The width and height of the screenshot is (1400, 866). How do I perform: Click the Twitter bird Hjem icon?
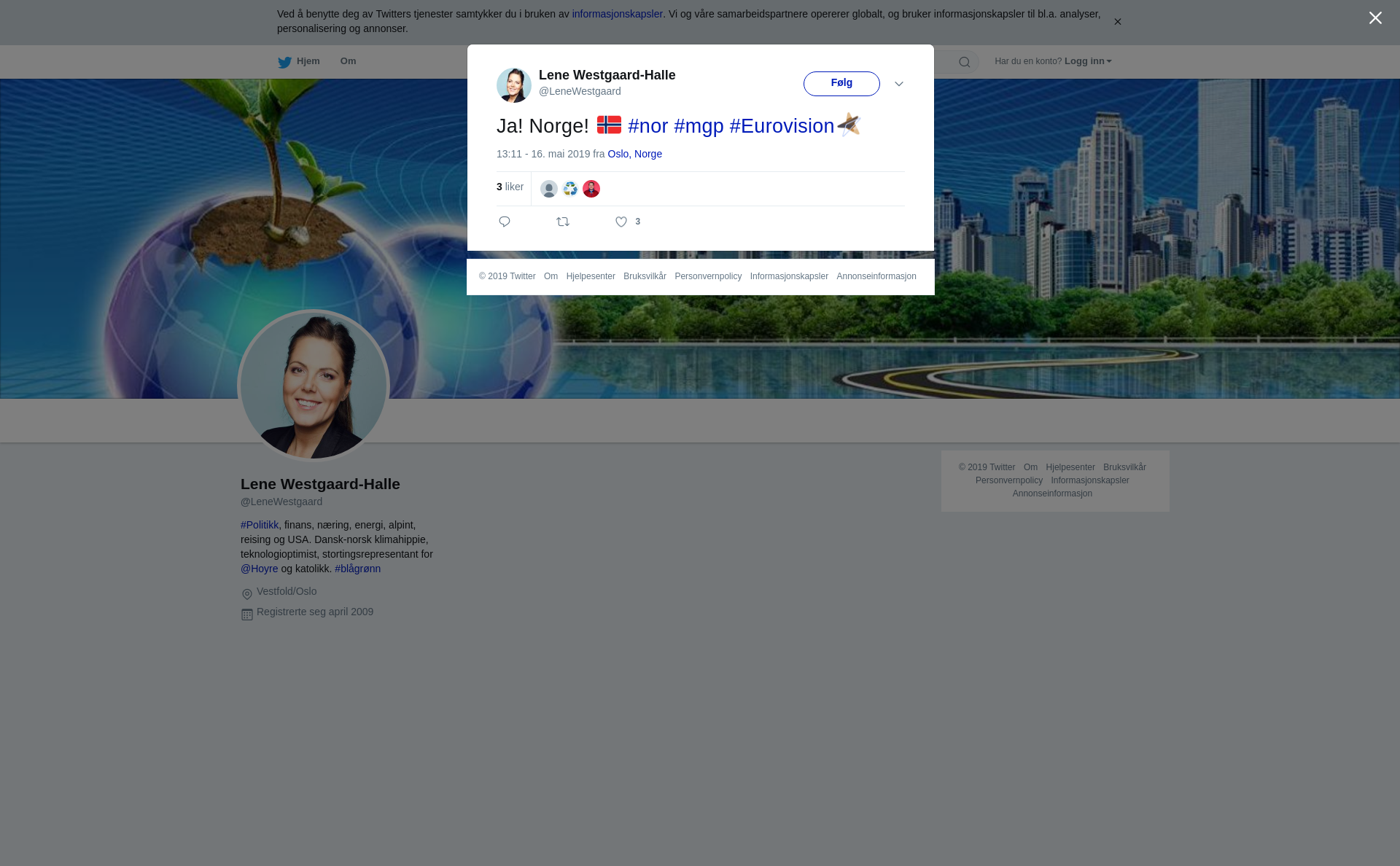285,62
